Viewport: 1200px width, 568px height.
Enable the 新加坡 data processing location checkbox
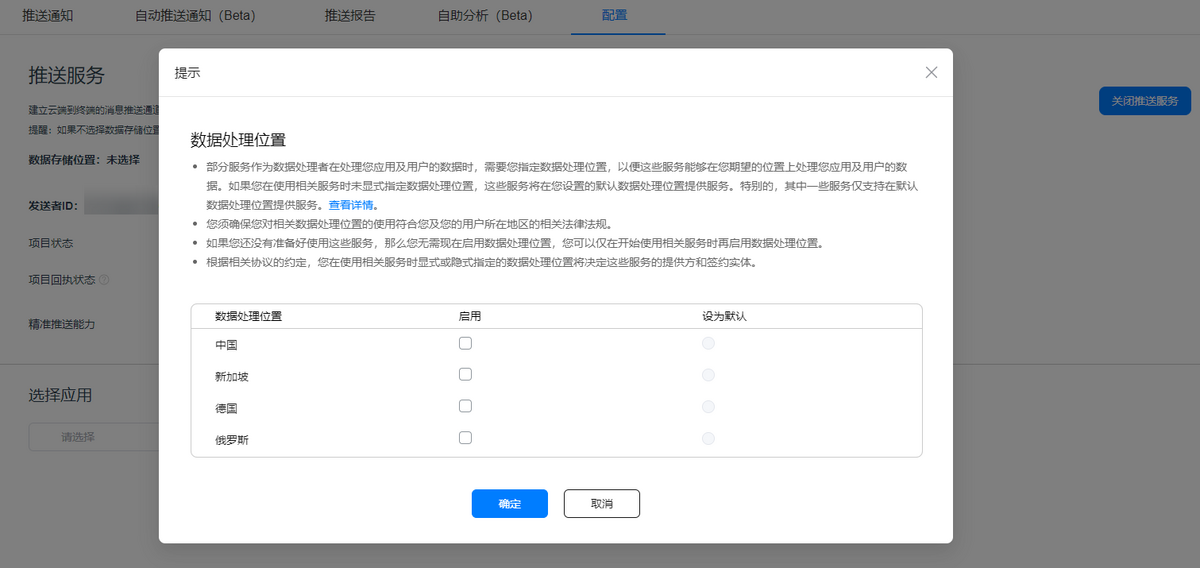point(465,375)
